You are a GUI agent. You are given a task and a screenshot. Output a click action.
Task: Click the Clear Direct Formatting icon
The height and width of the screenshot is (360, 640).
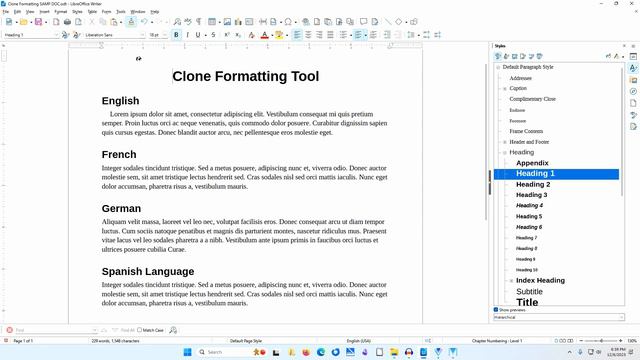click(251, 35)
